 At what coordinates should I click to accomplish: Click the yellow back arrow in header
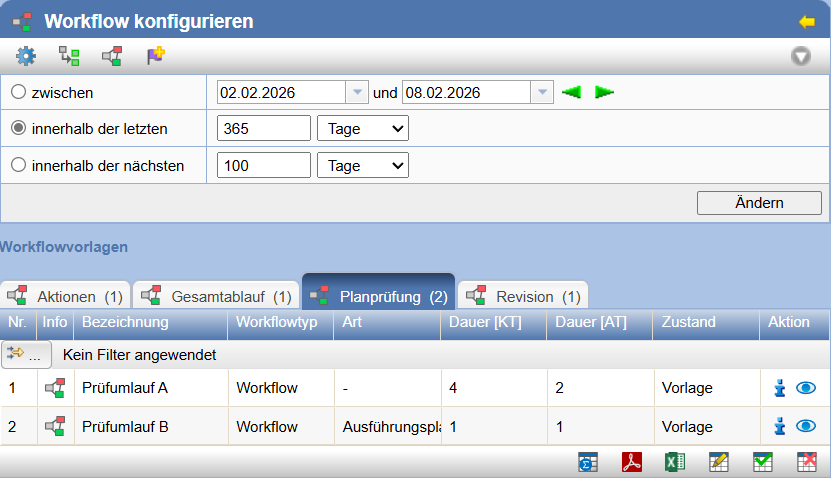point(807,21)
